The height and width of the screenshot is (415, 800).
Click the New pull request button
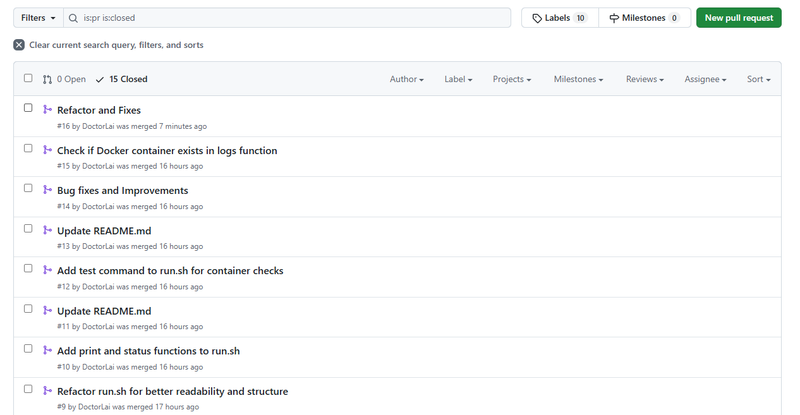(x=738, y=18)
